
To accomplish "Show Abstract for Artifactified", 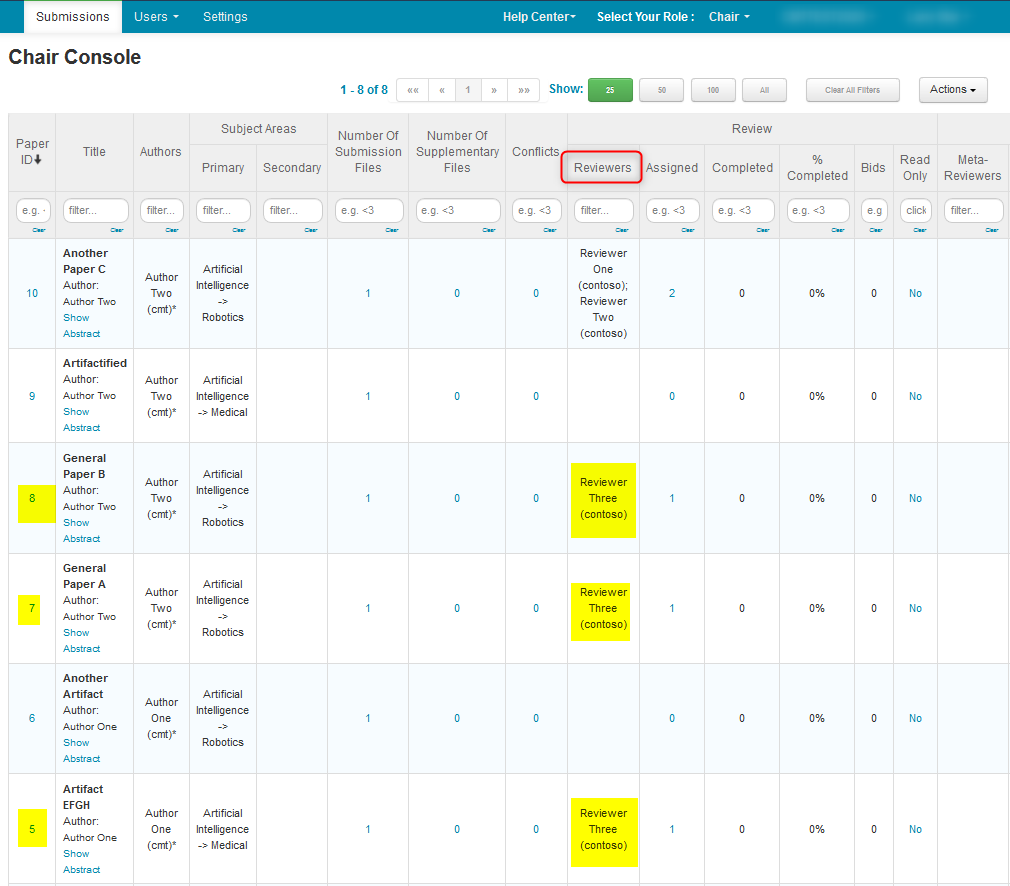I will 81,419.
